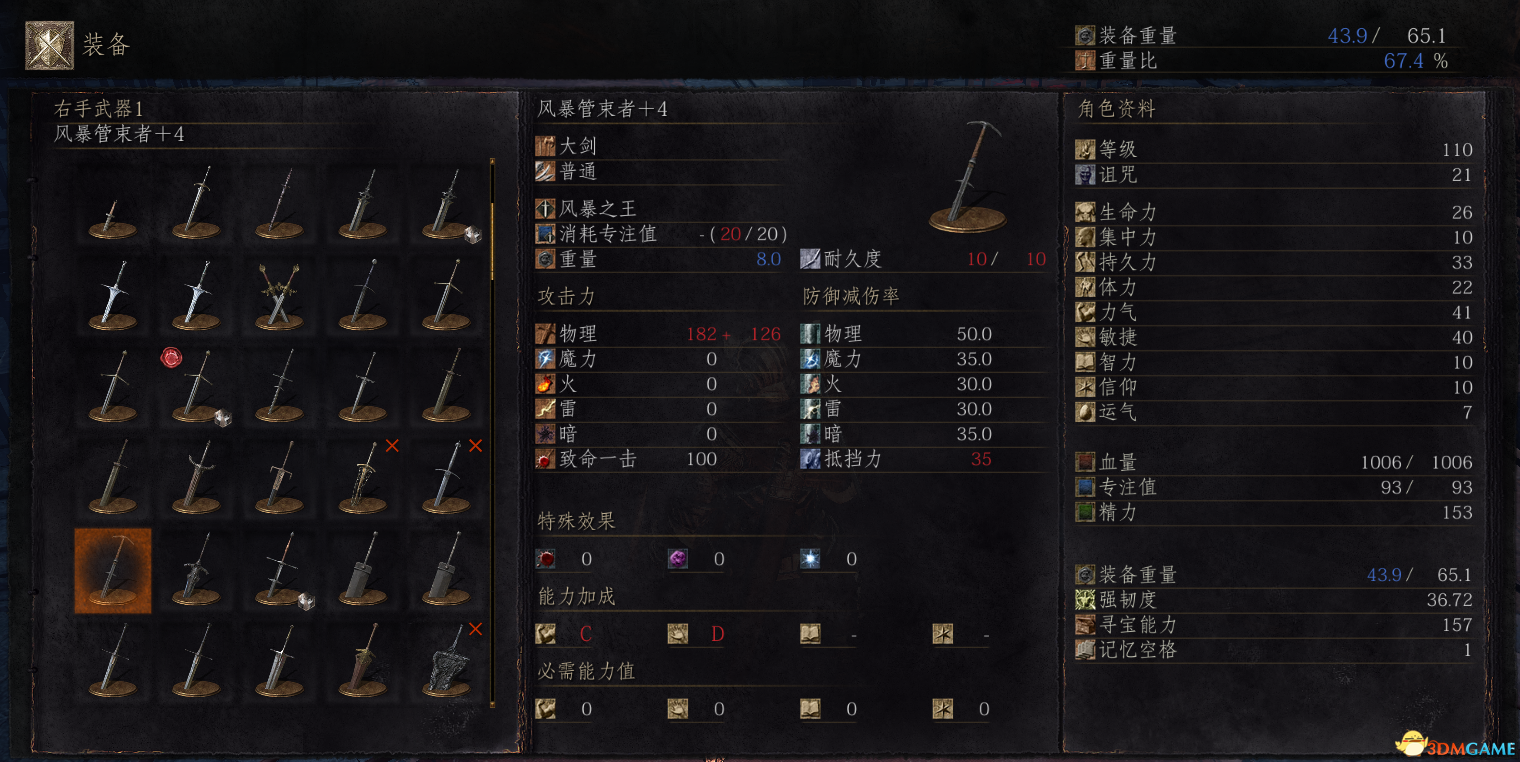
Task: Click the 火 fire attack icon
Action: pos(545,384)
